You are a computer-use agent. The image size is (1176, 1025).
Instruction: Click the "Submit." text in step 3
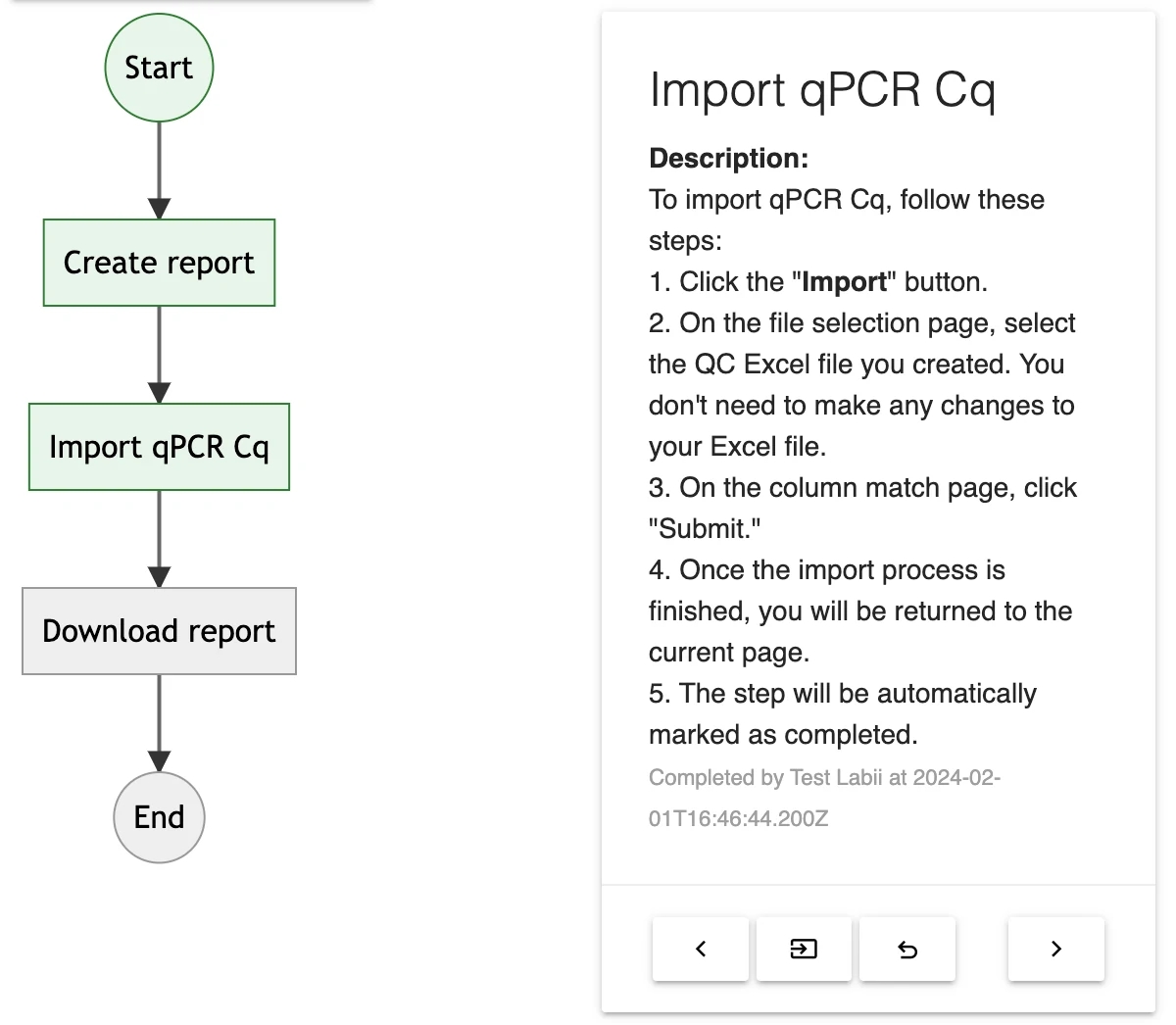705,529
